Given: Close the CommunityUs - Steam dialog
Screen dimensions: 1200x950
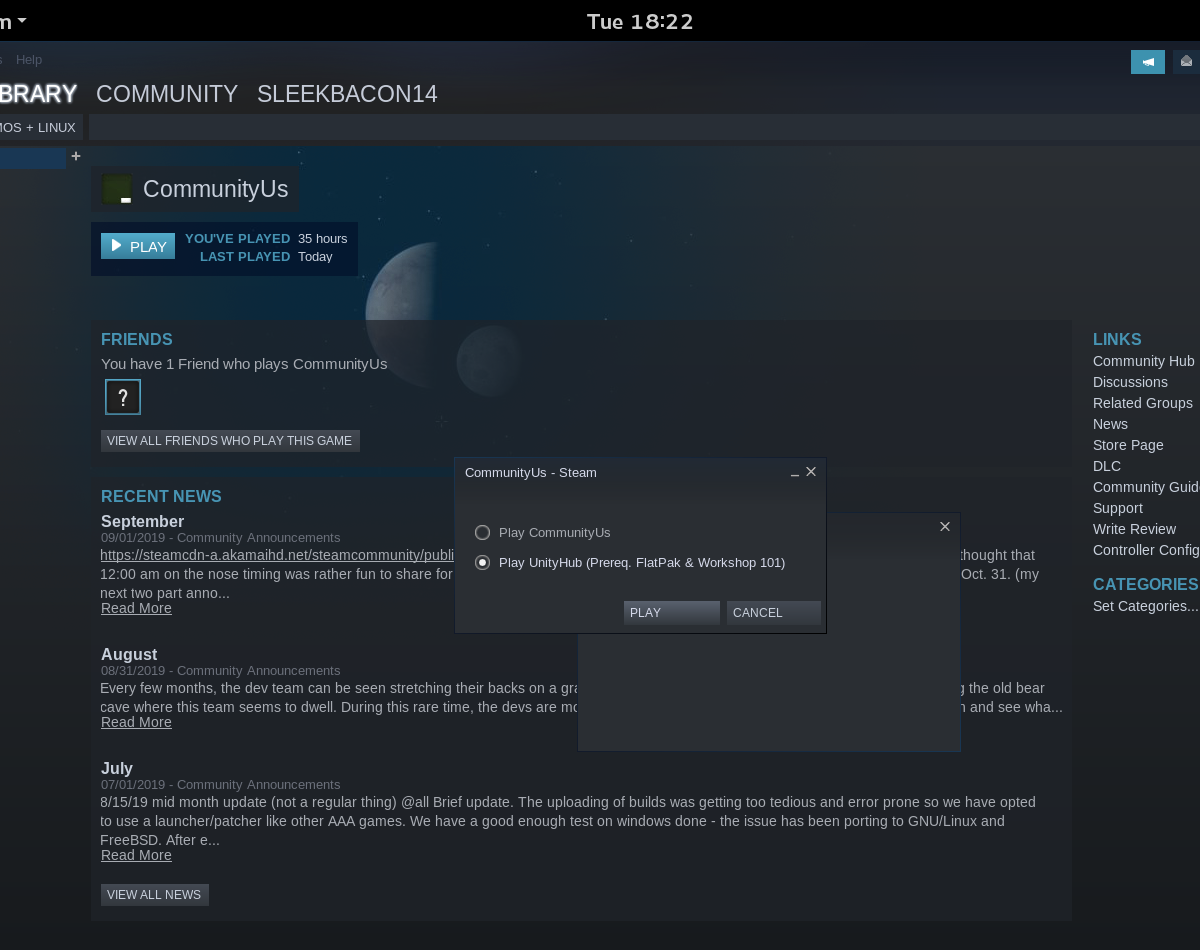Looking at the screenshot, I should pos(811,472).
